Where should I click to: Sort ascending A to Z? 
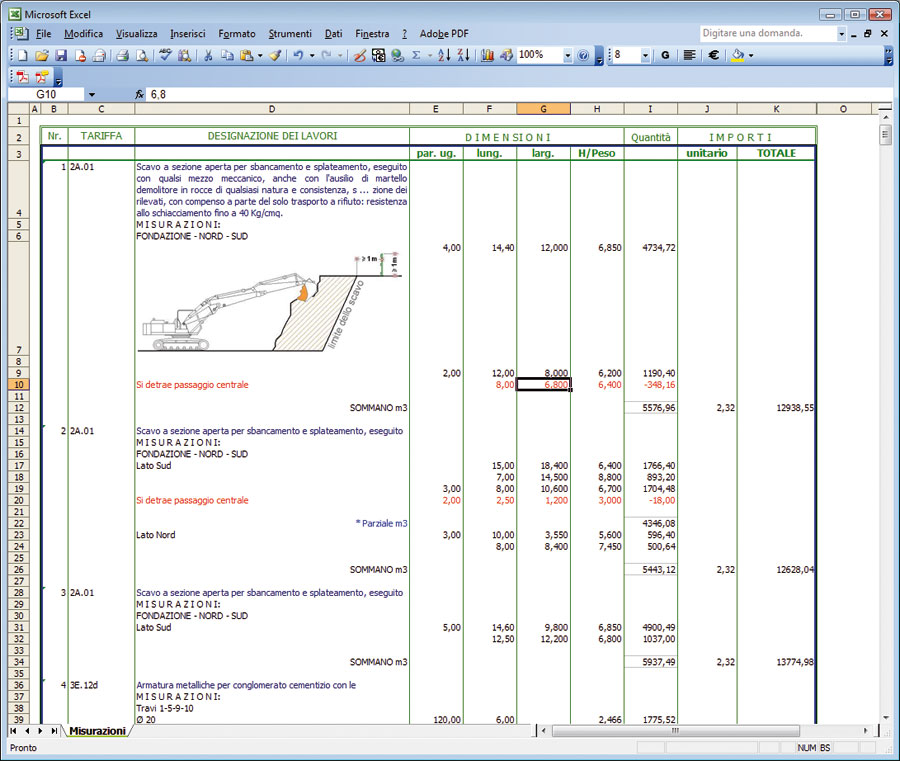tap(444, 56)
